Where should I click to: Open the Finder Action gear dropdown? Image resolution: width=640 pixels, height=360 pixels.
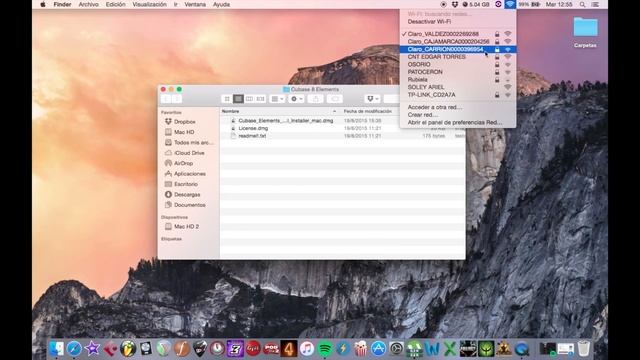[x=296, y=99]
